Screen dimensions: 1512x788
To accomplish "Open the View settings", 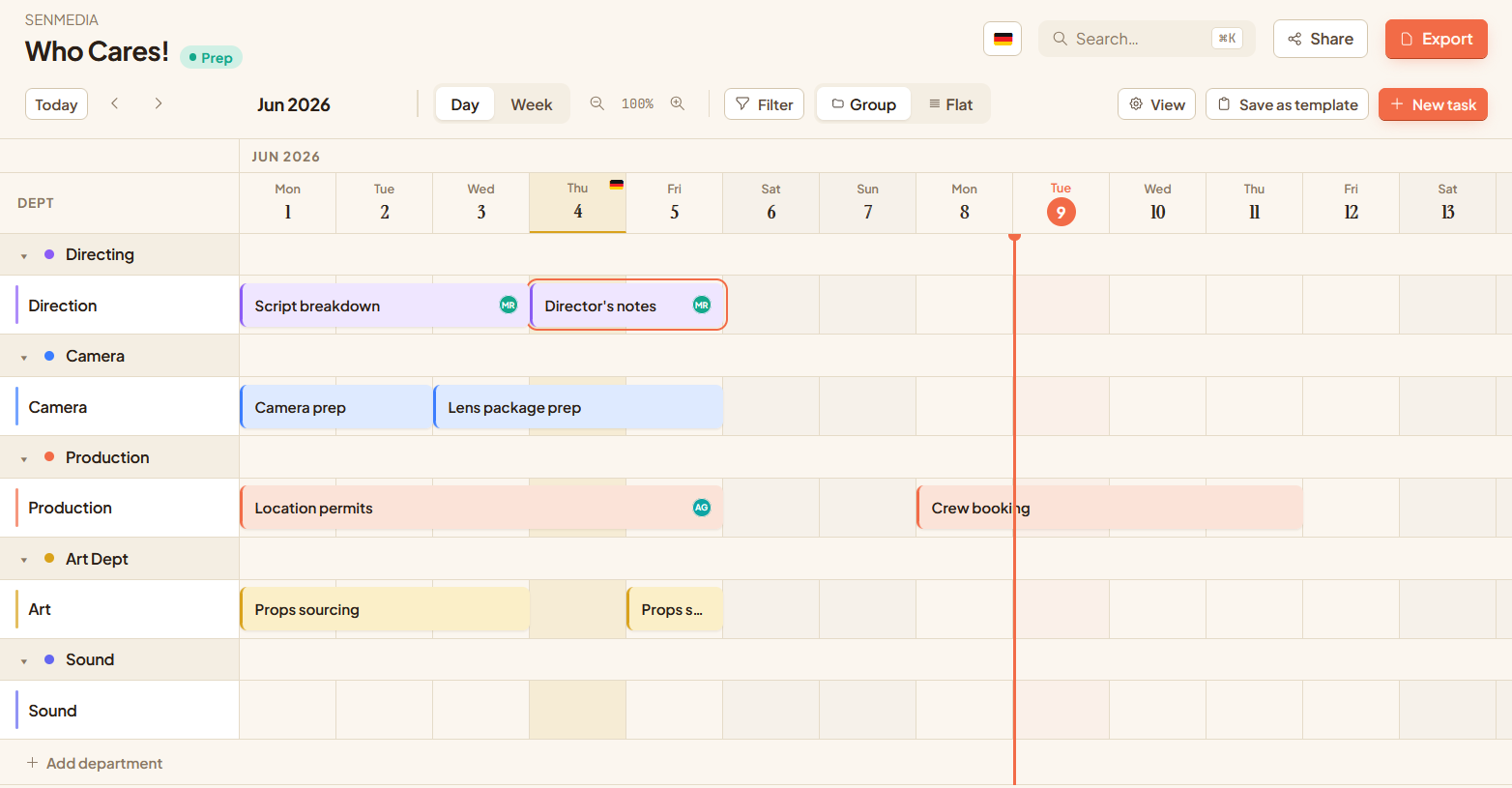I will [x=1157, y=104].
